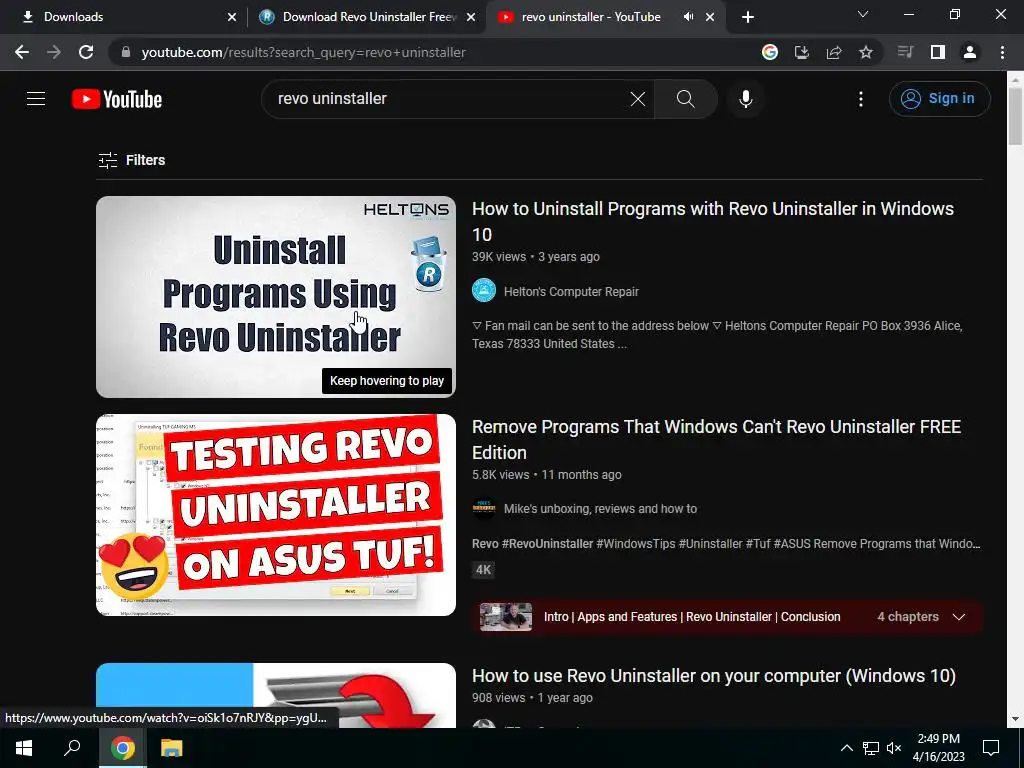The image size is (1024, 768).
Task: Open the taskbar clock and date
Action: point(938,748)
